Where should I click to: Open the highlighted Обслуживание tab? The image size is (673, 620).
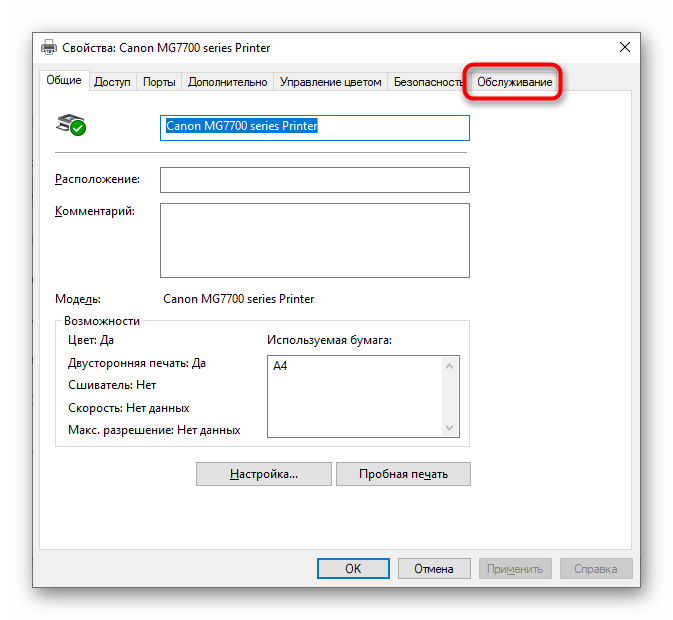(514, 82)
